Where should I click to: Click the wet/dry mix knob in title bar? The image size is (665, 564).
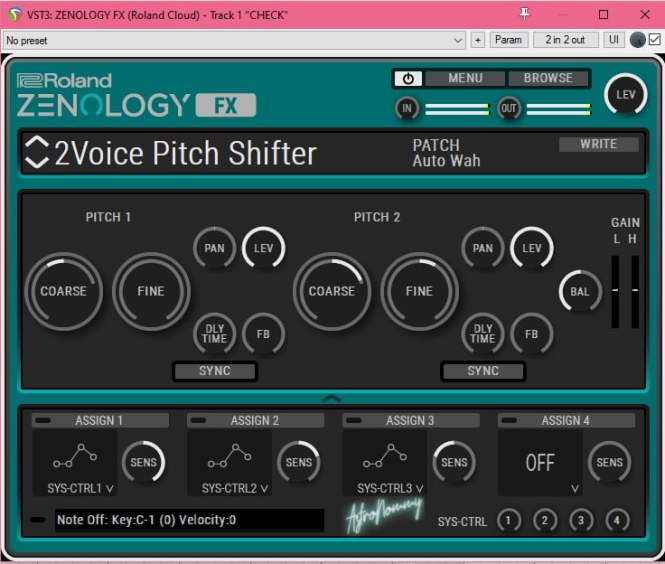637,40
